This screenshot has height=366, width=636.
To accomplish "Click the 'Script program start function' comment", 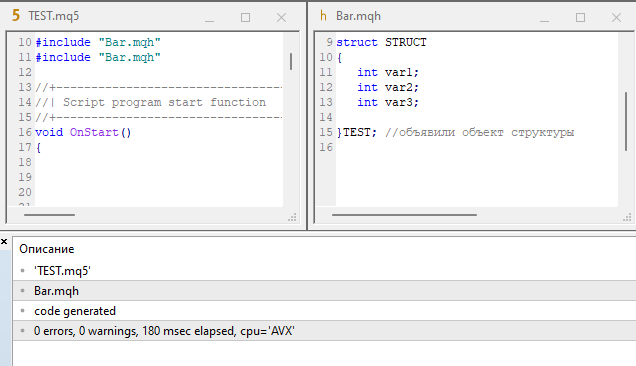I will coord(164,102).
